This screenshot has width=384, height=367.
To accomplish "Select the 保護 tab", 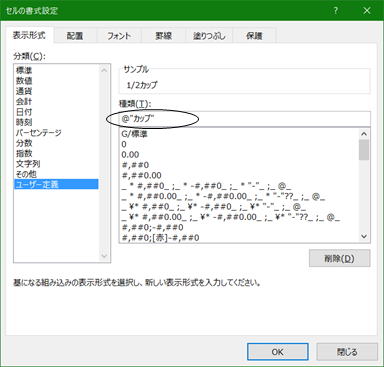I will coord(254,36).
